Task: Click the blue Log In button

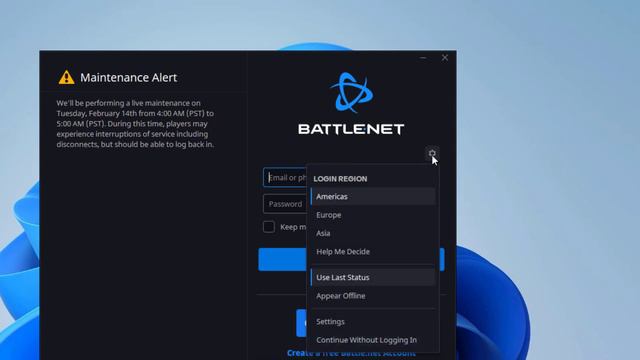Action: pos(282,259)
